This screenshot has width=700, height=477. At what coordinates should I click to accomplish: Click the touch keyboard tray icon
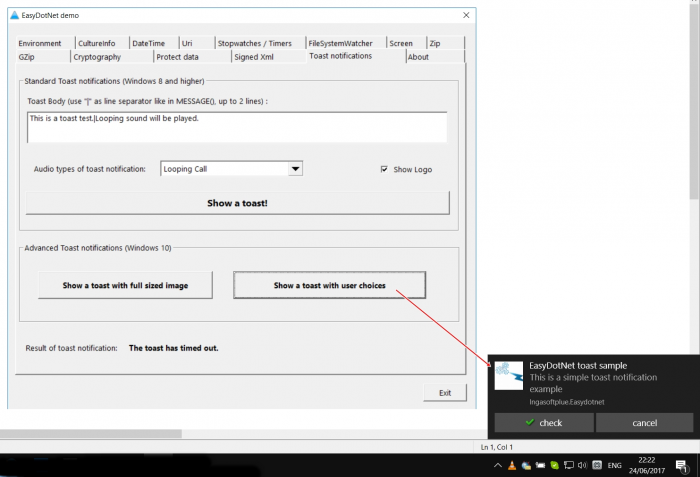pyautogui.click(x=597, y=465)
